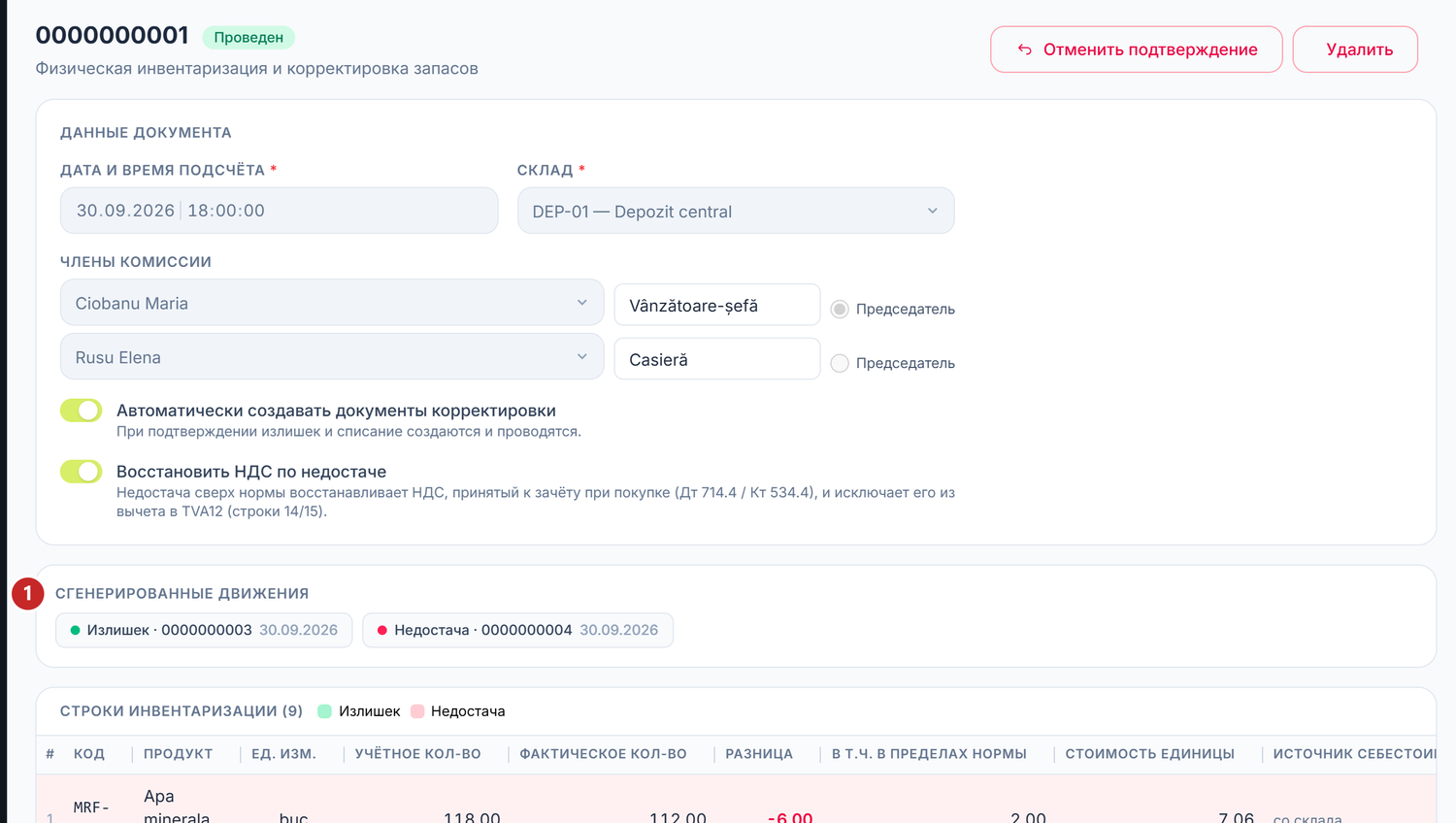Click the Строки инвентаризации (9) heading
Image resolution: width=1456 pixels, height=823 pixels.
(x=182, y=711)
